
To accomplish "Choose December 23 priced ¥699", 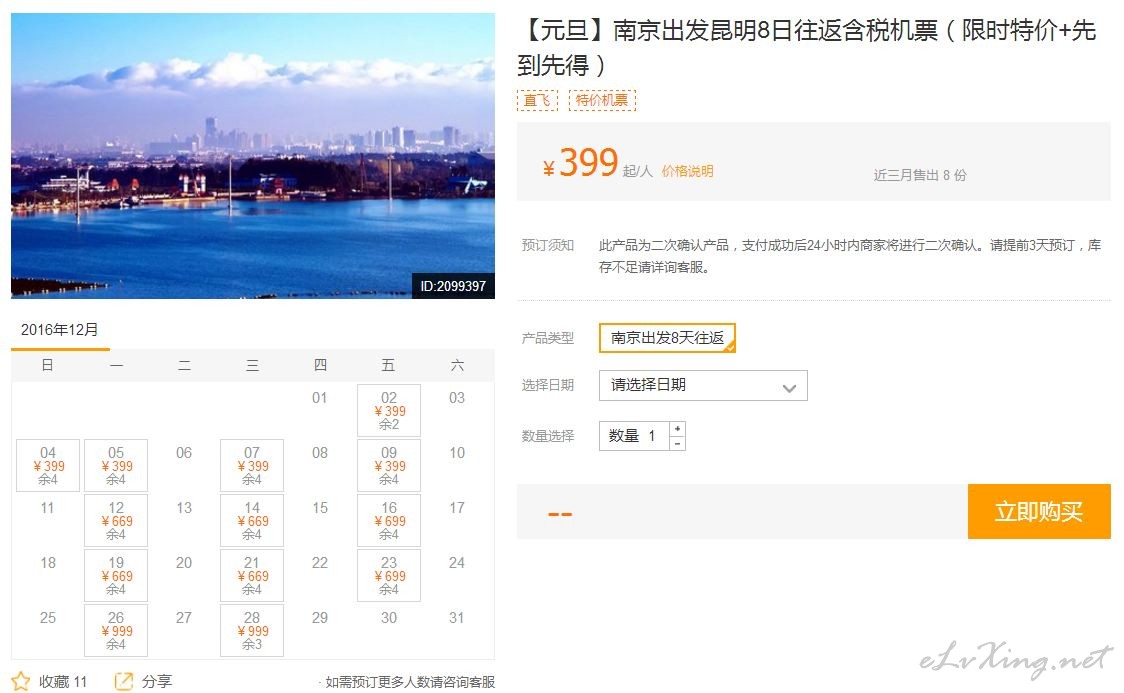I will pos(389,575).
